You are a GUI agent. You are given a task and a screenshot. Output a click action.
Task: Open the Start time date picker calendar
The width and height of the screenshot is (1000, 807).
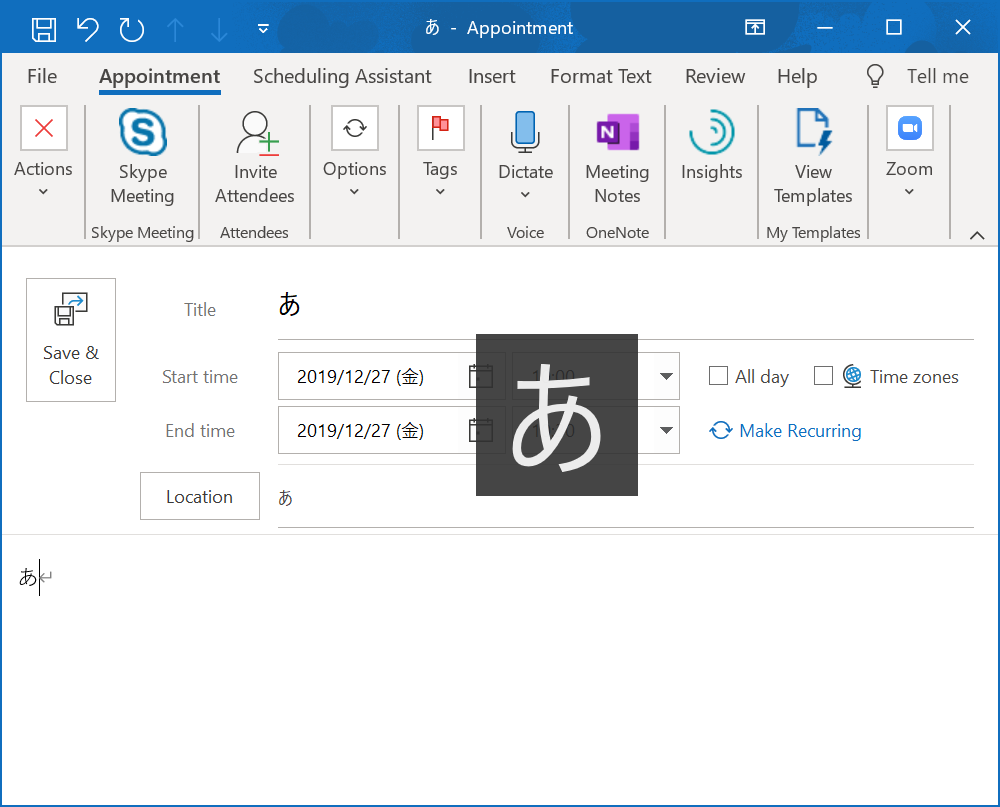tap(480, 376)
